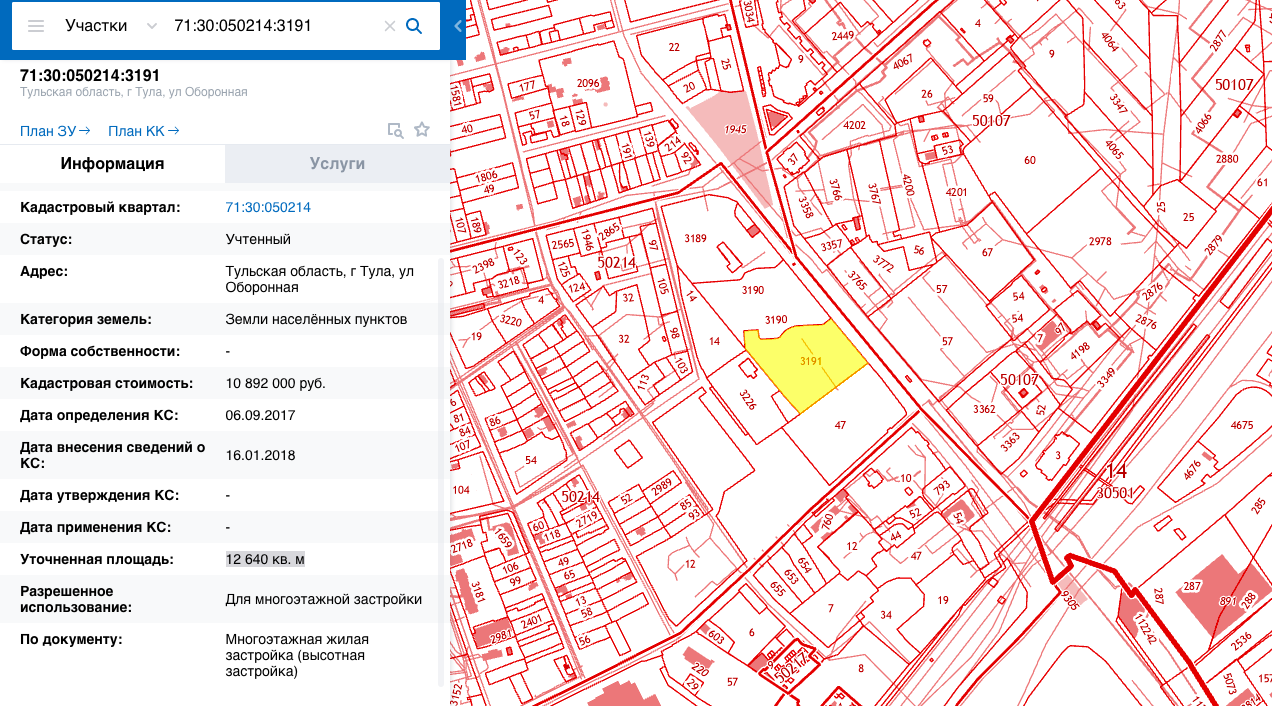
Task: Switch to the Информация tab
Action: point(112,164)
